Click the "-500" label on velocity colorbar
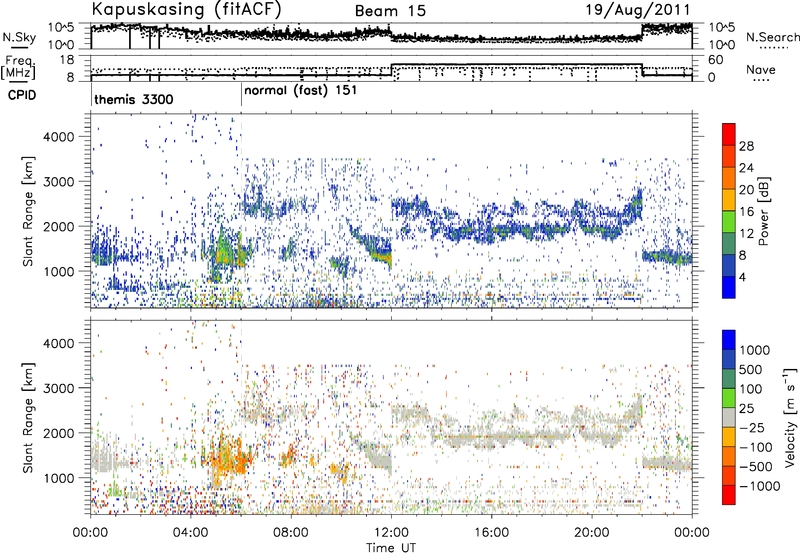 (756, 466)
